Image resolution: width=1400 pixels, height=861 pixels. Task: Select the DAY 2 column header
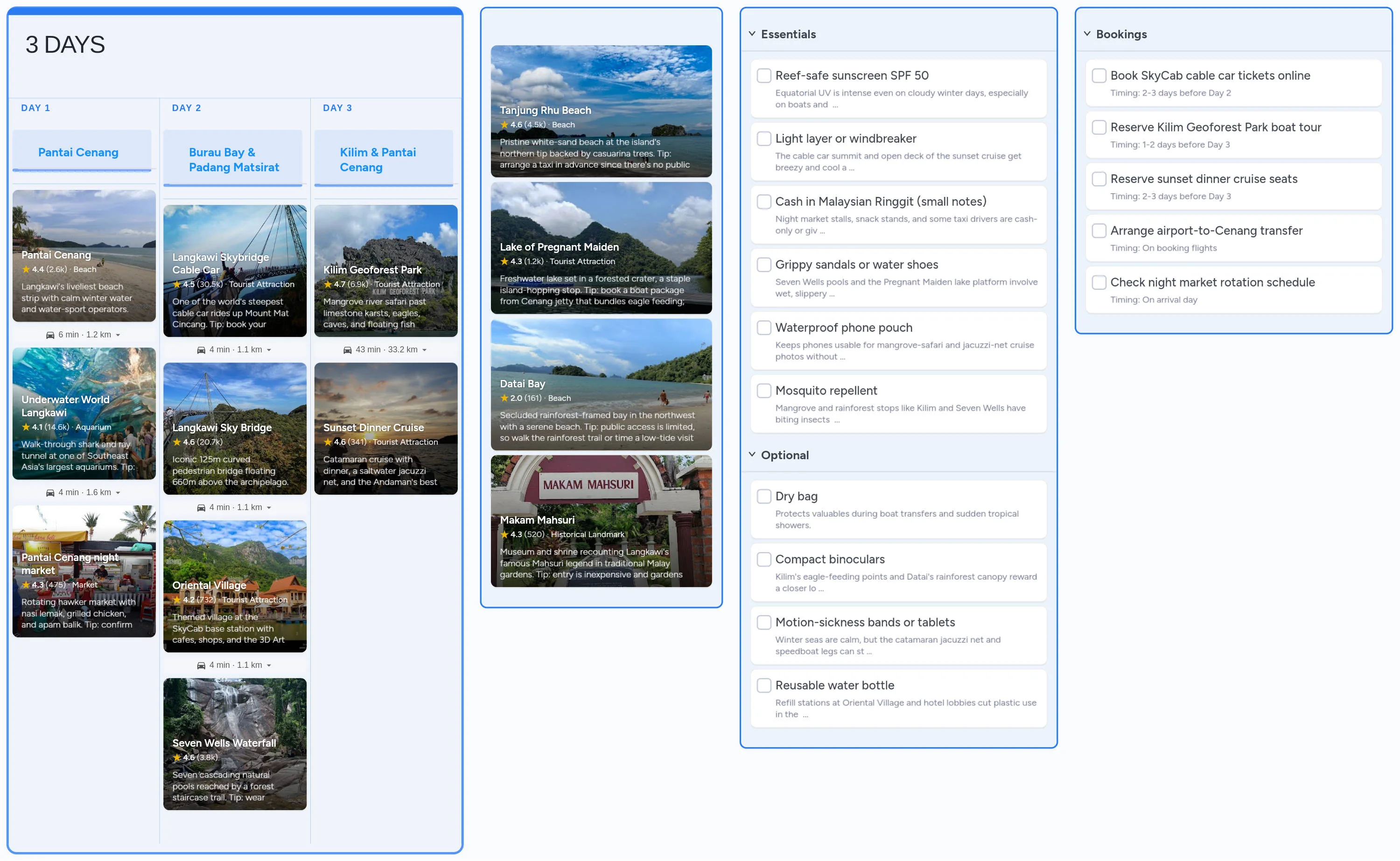point(186,108)
